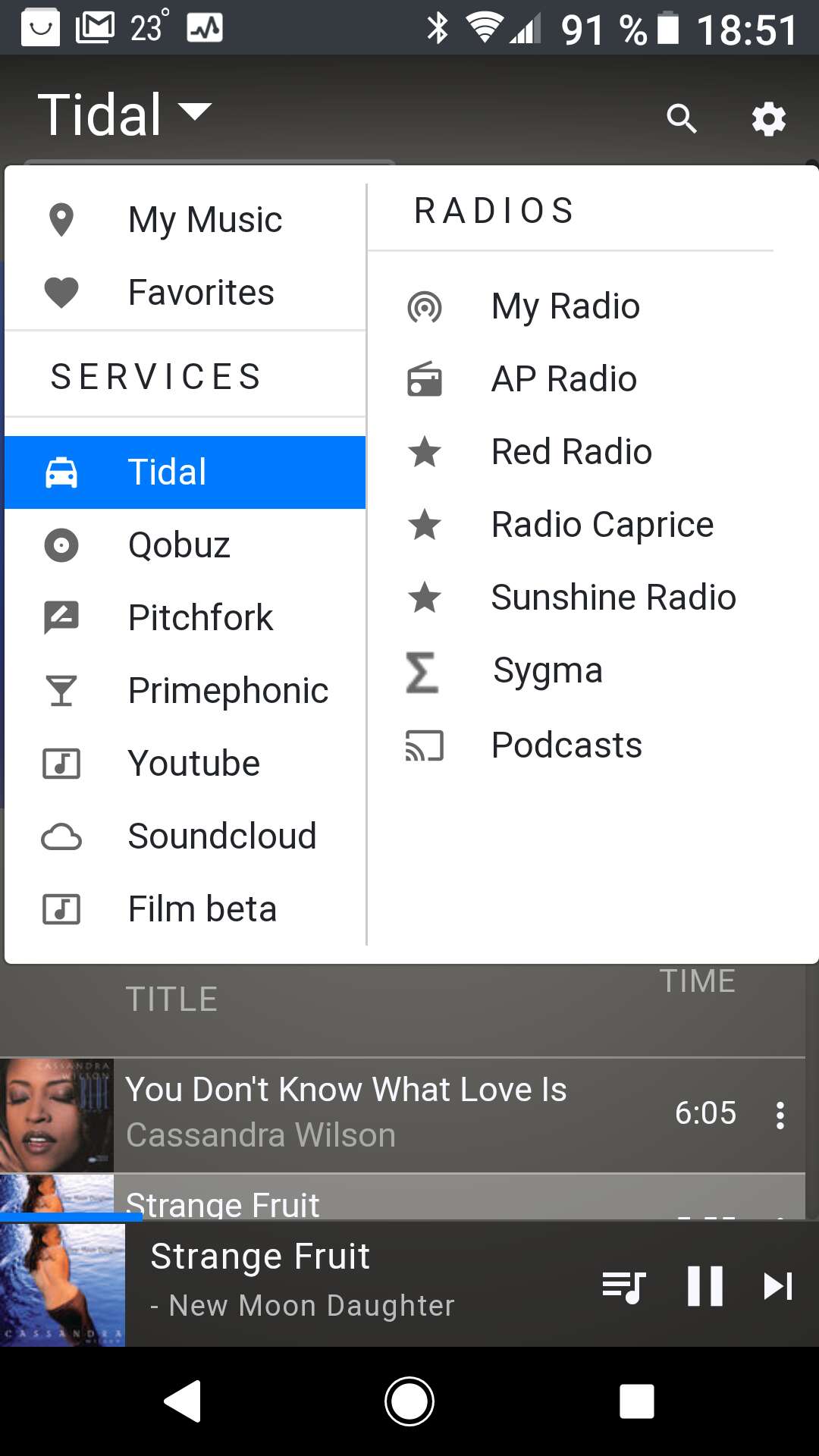Tap the Pitchfork note icon

click(61, 617)
